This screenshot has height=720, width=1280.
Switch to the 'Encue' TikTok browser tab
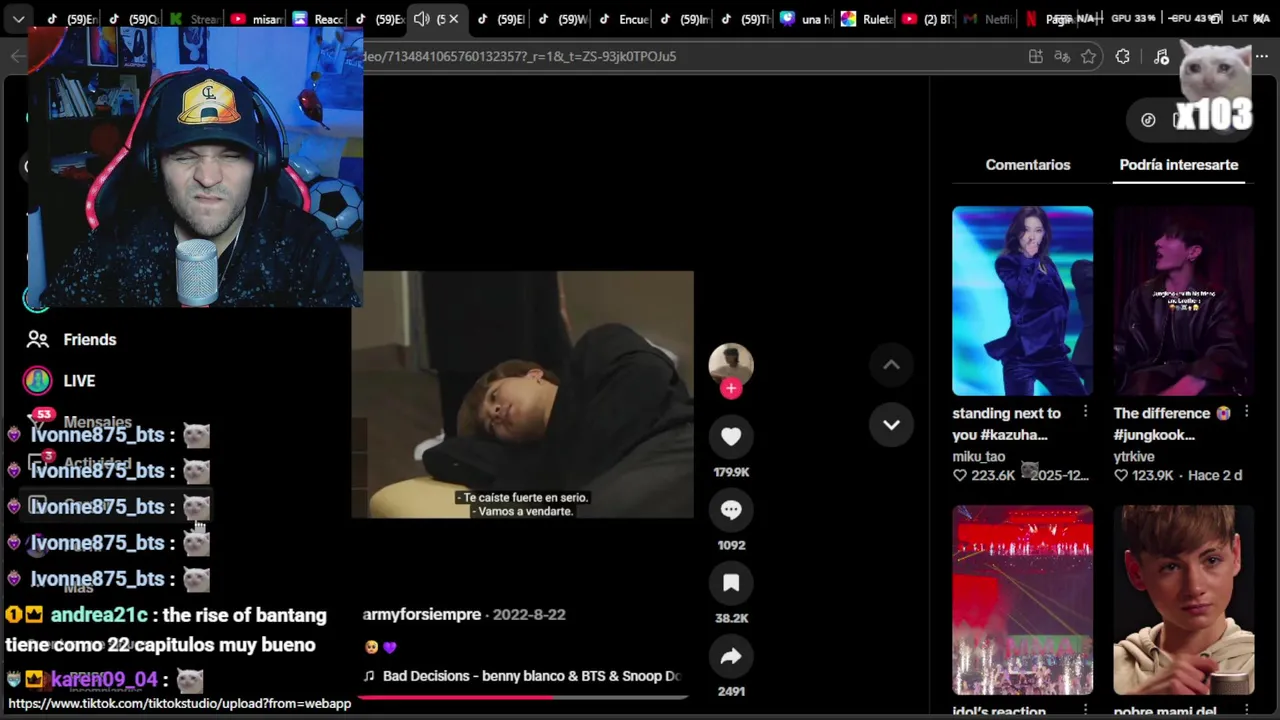(623, 19)
